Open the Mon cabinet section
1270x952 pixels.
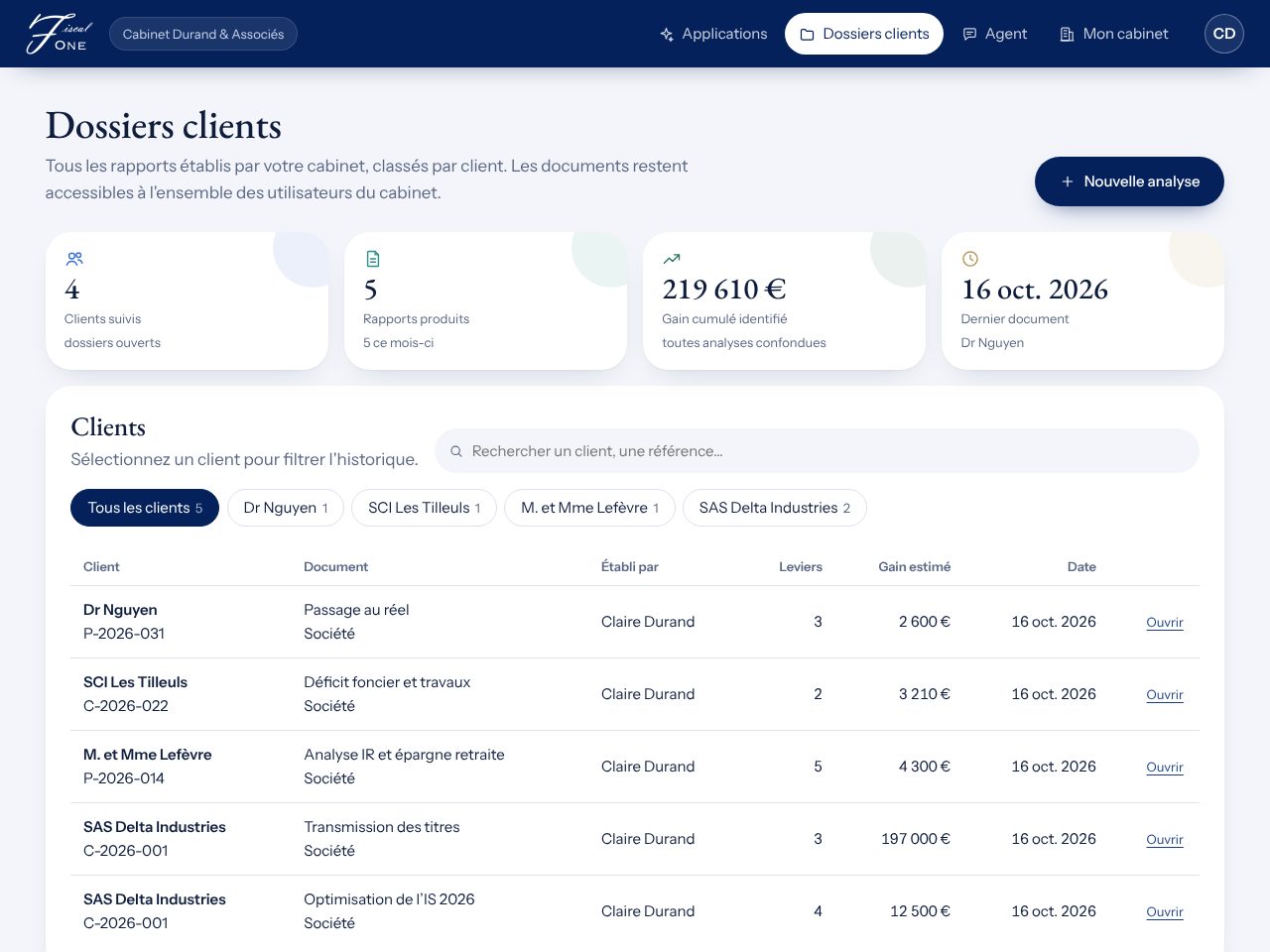[1114, 34]
